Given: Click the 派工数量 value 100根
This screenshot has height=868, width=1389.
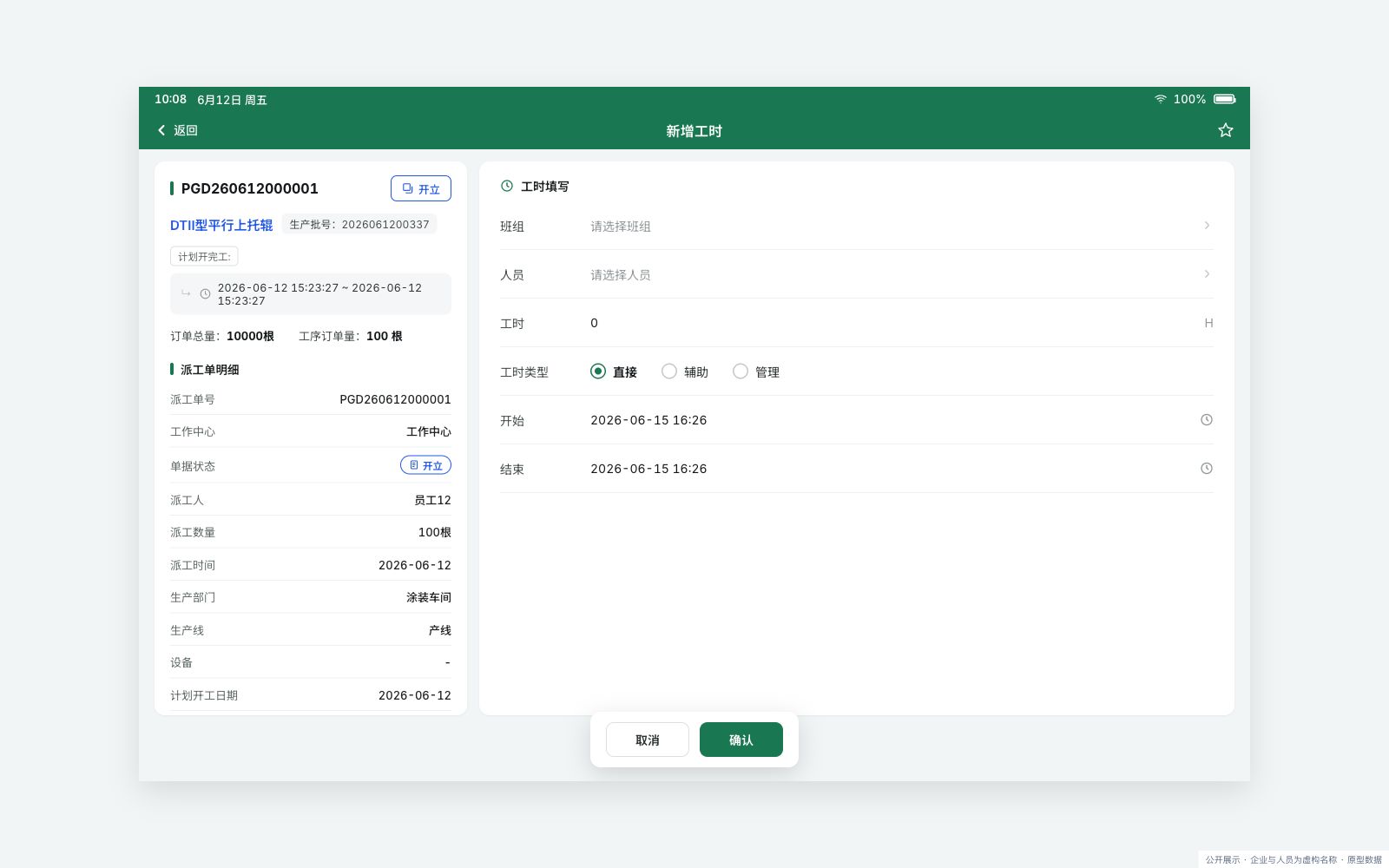Looking at the screenshot, I should pos(435,532).
